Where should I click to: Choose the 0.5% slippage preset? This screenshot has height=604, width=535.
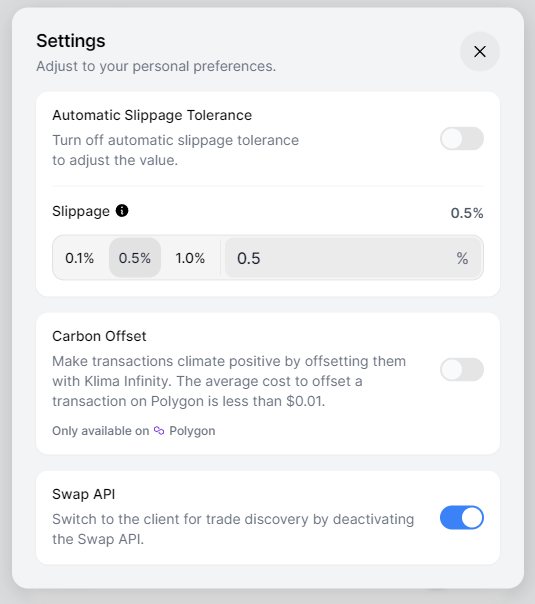click(x=135, y=258)
